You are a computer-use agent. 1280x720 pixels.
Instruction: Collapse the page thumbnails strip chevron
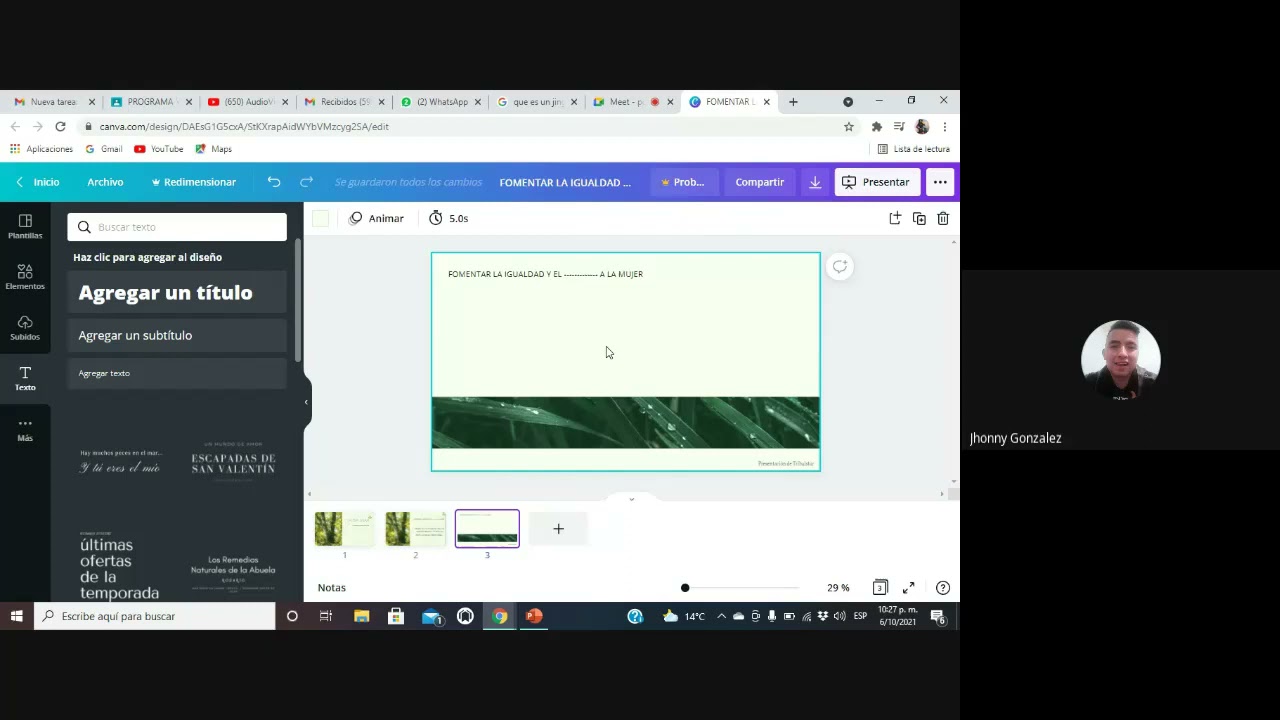[x=631, y=498]
